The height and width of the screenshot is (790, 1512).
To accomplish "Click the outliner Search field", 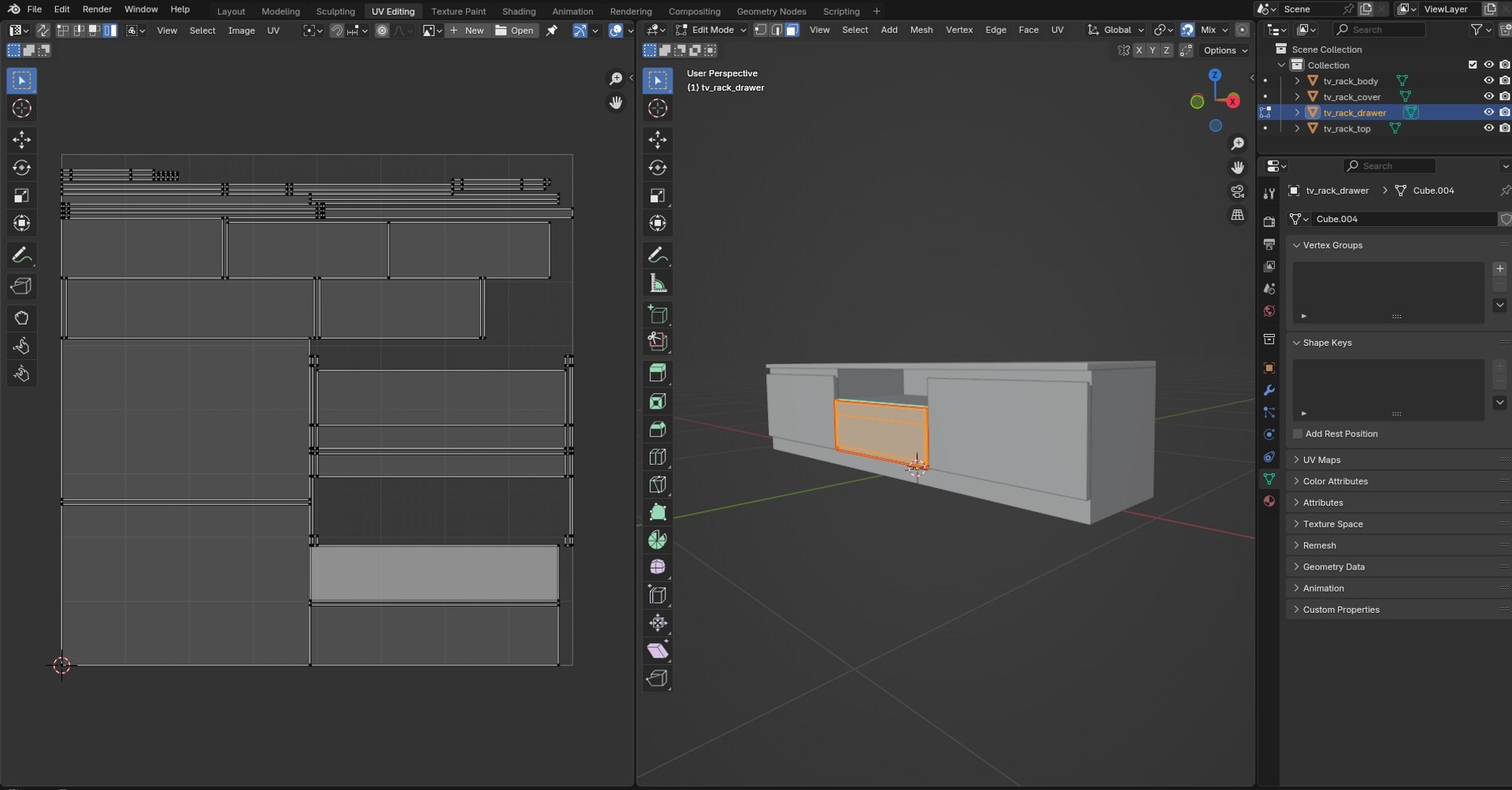I will (x=1380, y=30).
